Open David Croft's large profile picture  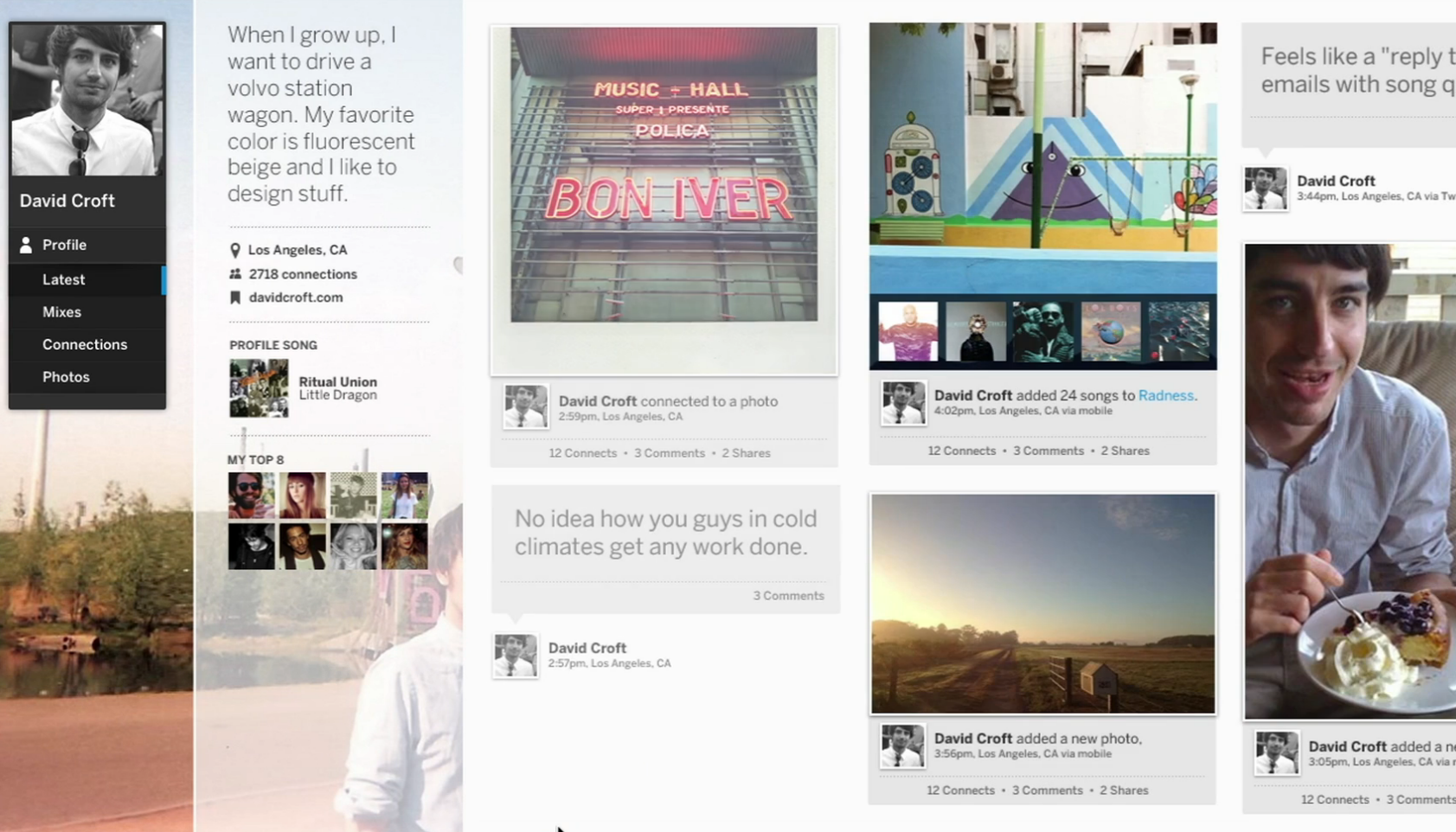(87, 100)
